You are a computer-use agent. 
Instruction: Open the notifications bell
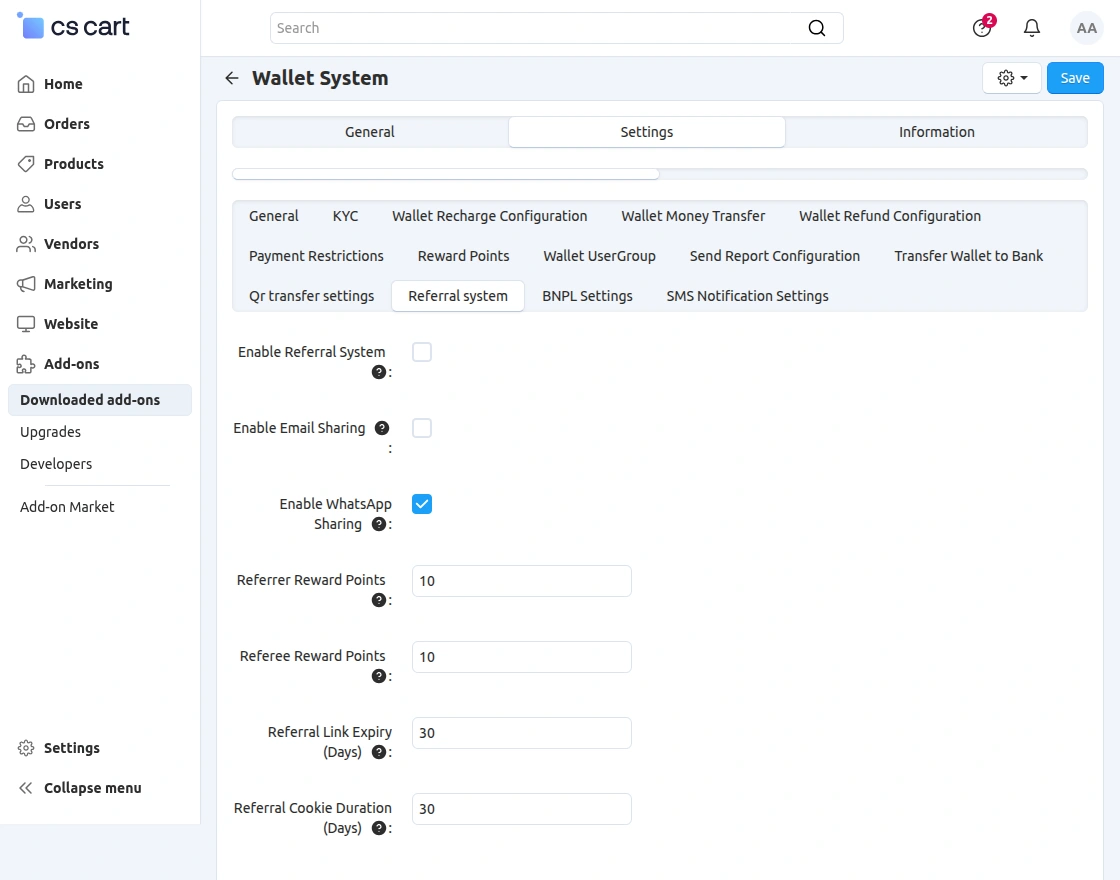[x=1031, y=28]
